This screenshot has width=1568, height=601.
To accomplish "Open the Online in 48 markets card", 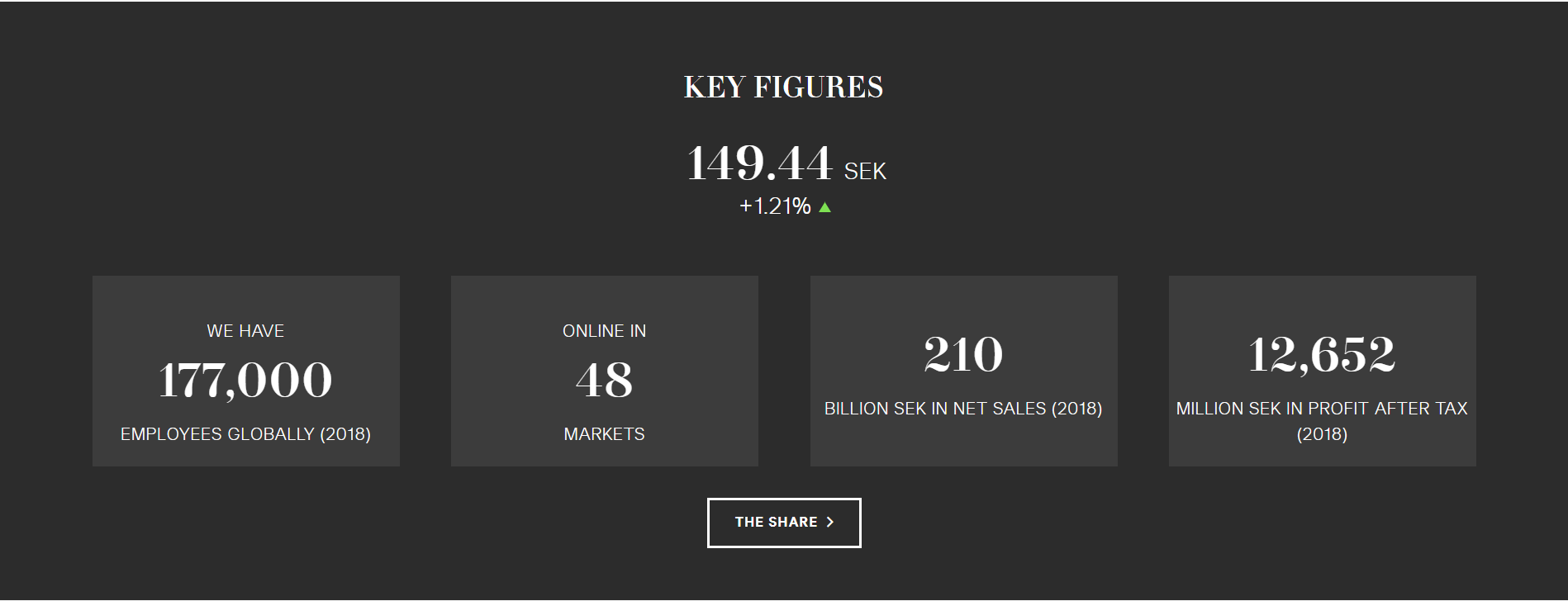I will click(x=605, y=371).
